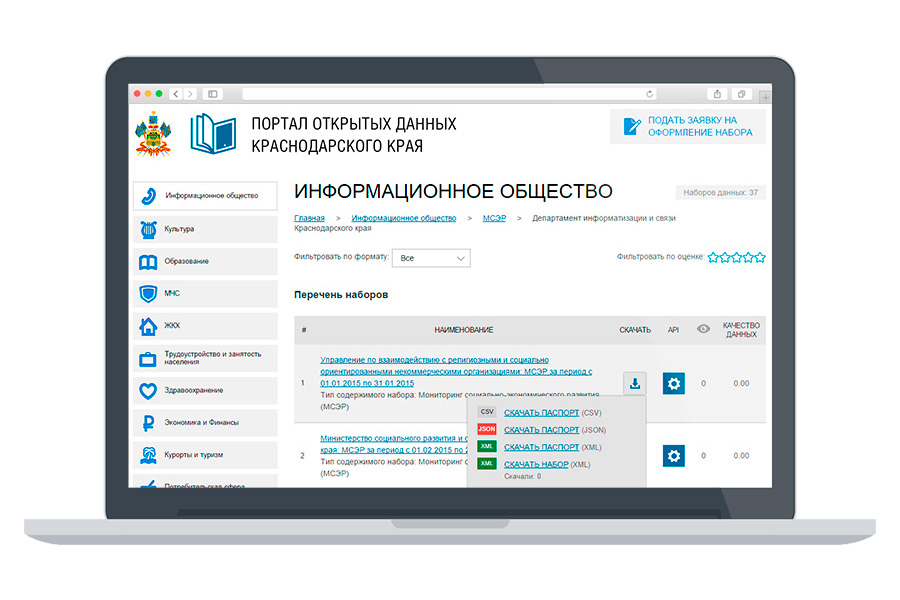Viewport: 900px width, 600px height.
Task: Click the portal title Портал открытых данных
Action: (354, 135)
